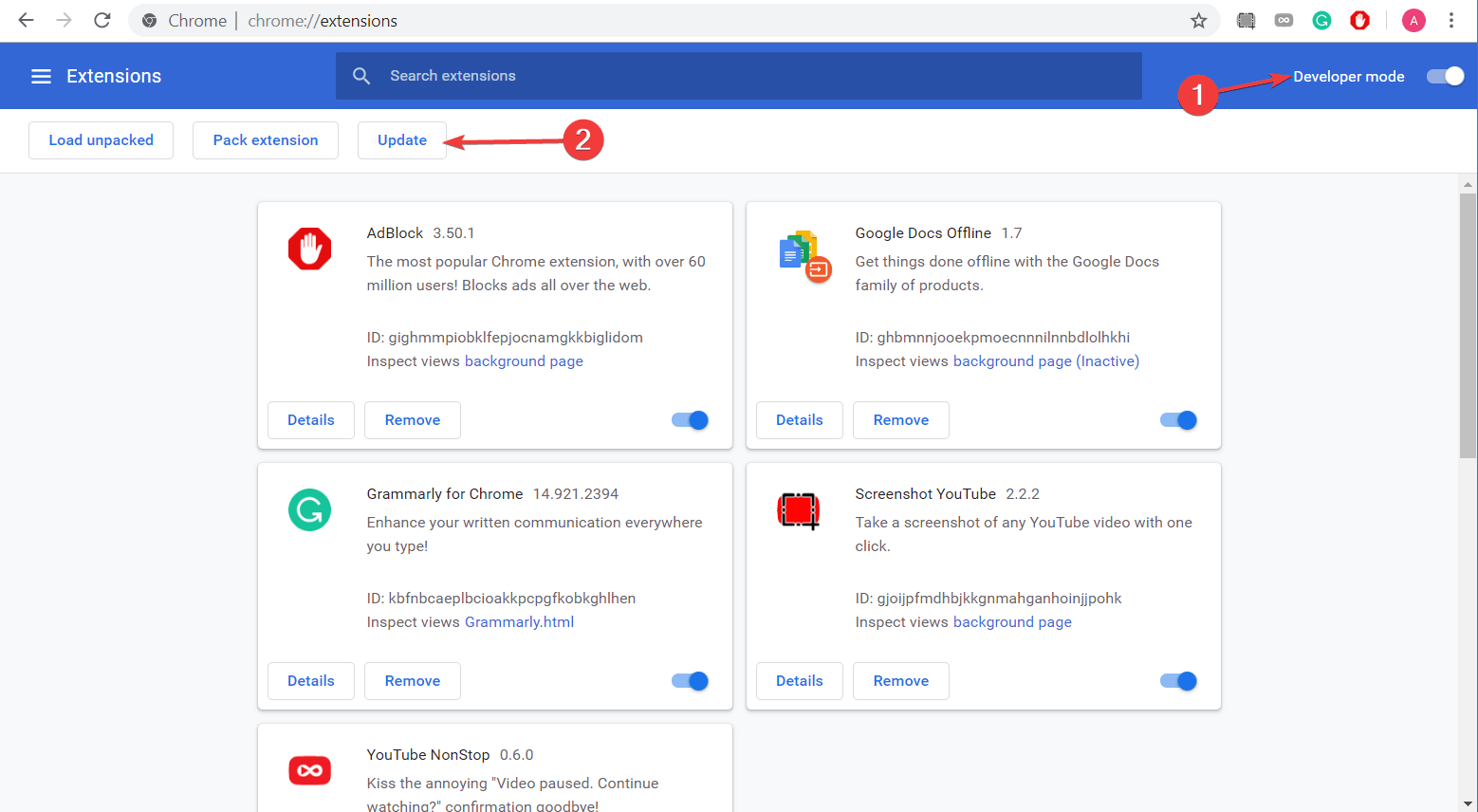Remove Google Docs Offline extension

point(901,420)
